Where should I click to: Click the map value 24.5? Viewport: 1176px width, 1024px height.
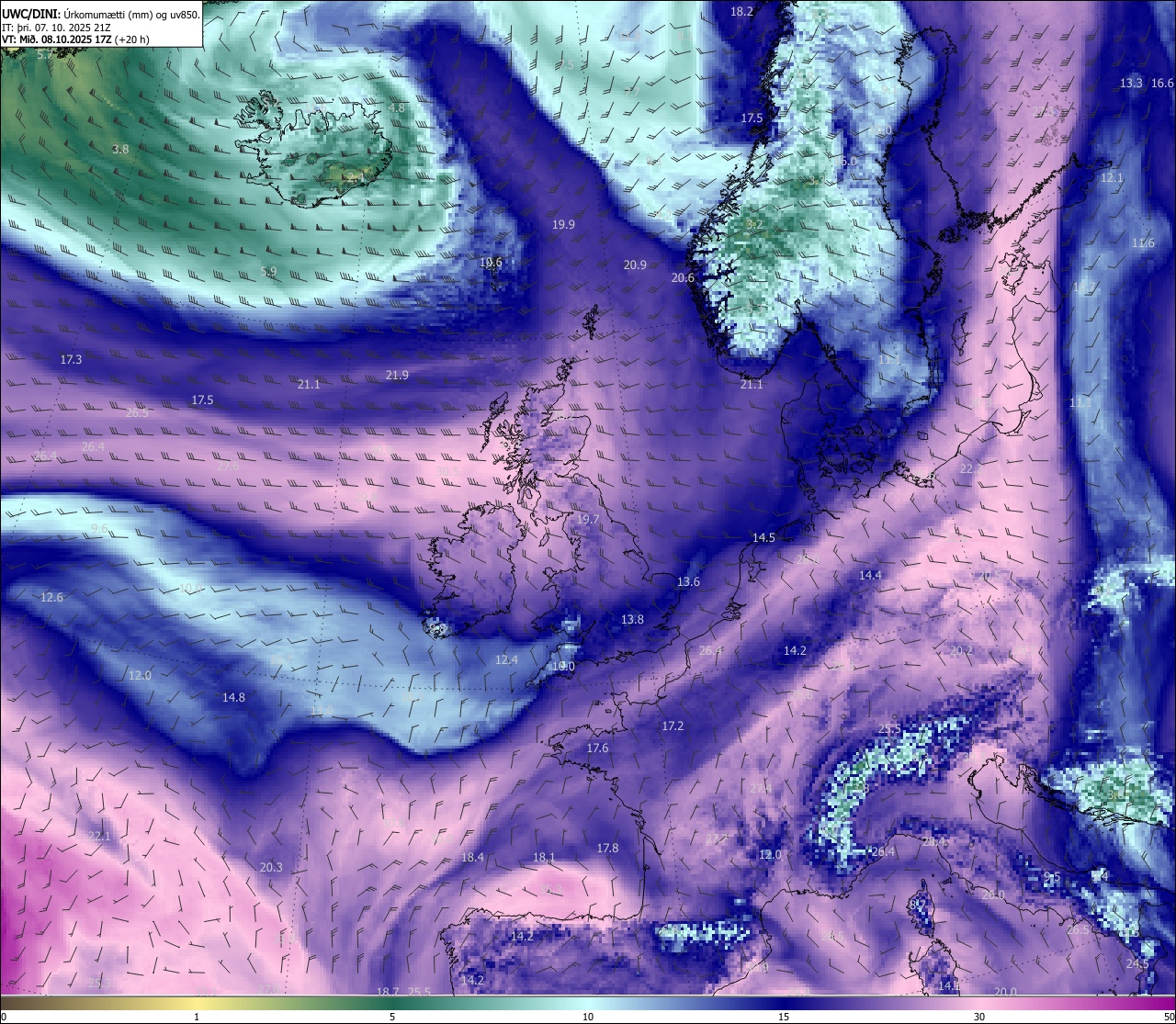[1137, 964]
